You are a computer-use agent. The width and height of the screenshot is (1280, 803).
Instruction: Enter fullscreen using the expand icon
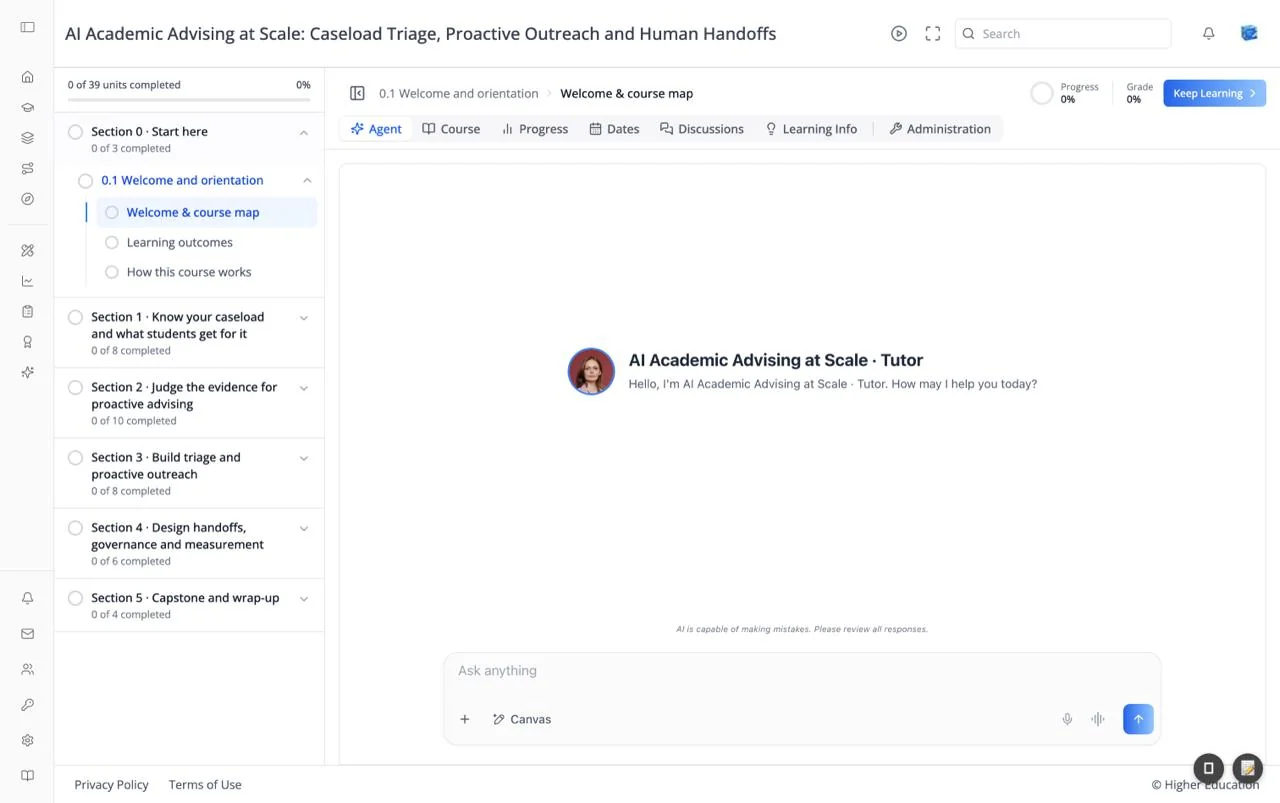pyautogui.click(x=933, y=34)
